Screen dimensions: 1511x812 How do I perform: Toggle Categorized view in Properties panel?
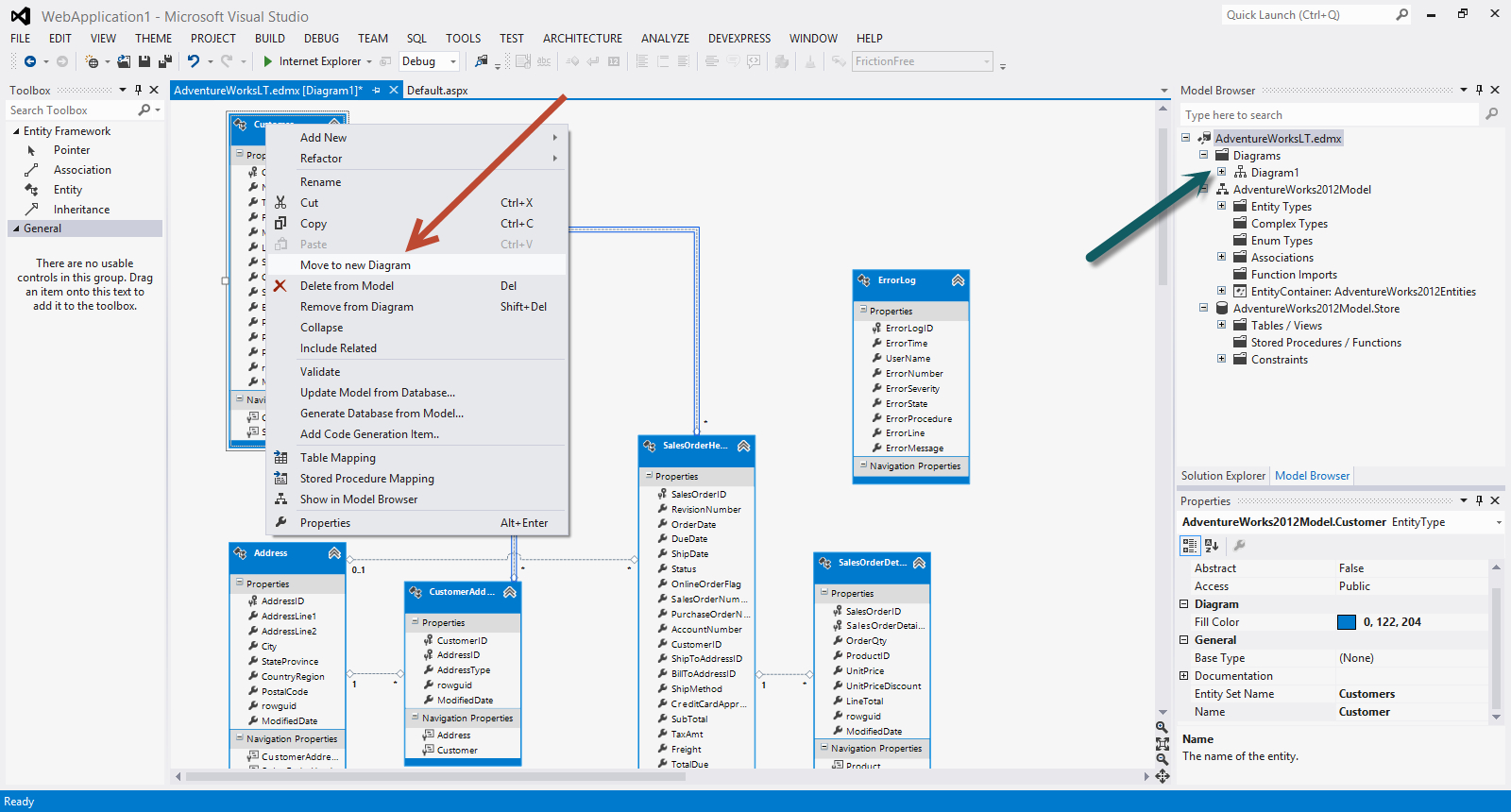click(1190, 546)
